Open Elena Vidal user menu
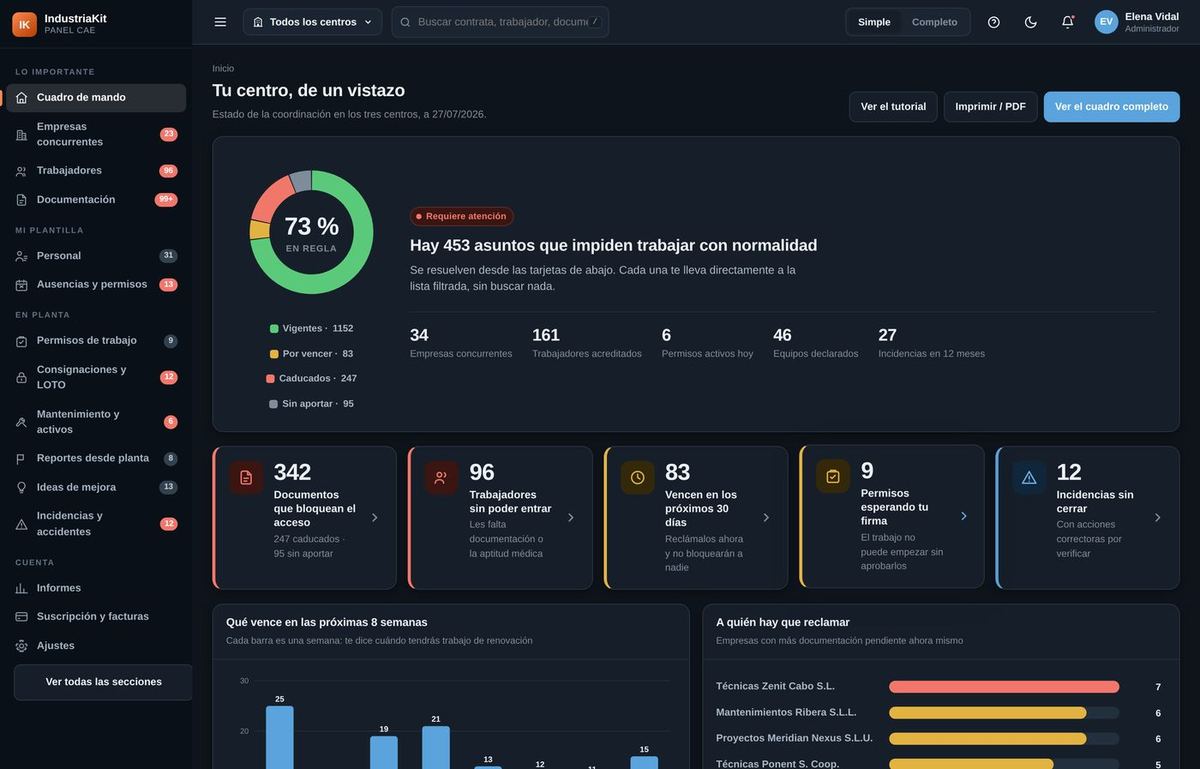The image size is (1200, 769). (x=1137, y=22)
